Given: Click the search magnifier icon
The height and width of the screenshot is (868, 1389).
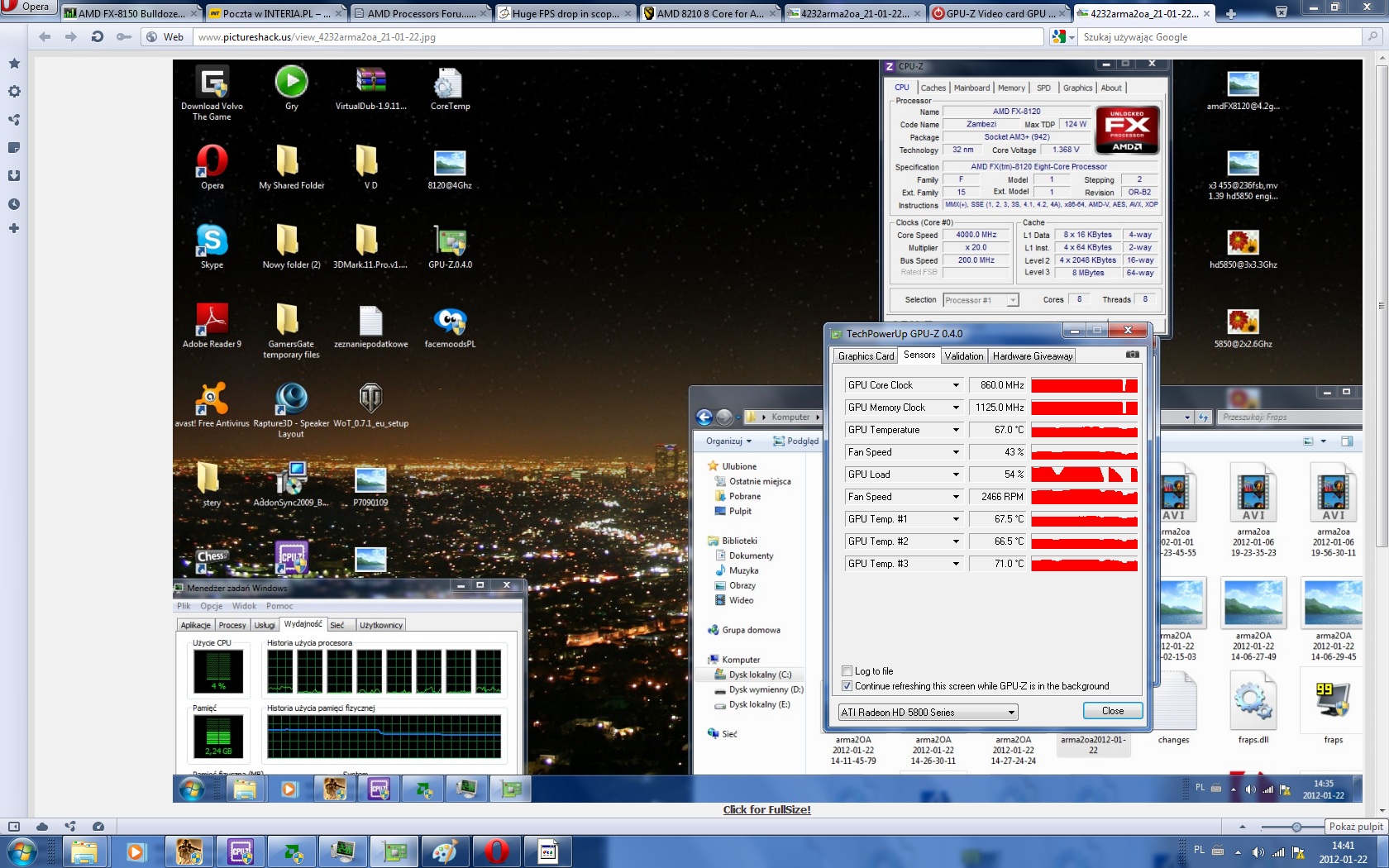Looking at the screenshot, I should 1372,36.
